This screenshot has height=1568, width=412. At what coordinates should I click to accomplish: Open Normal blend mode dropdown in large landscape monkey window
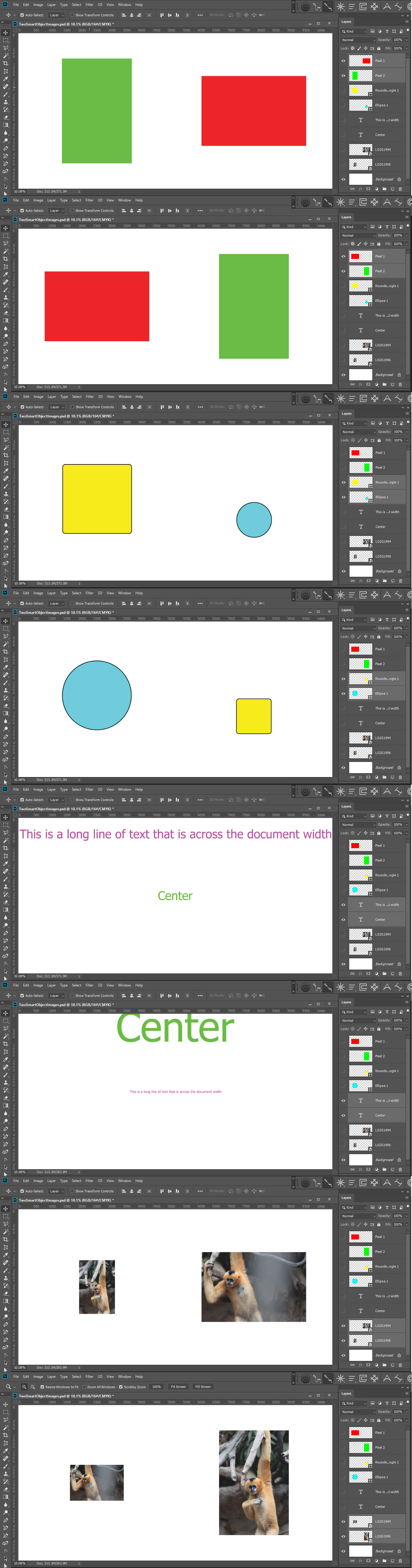coord(358,1216)
